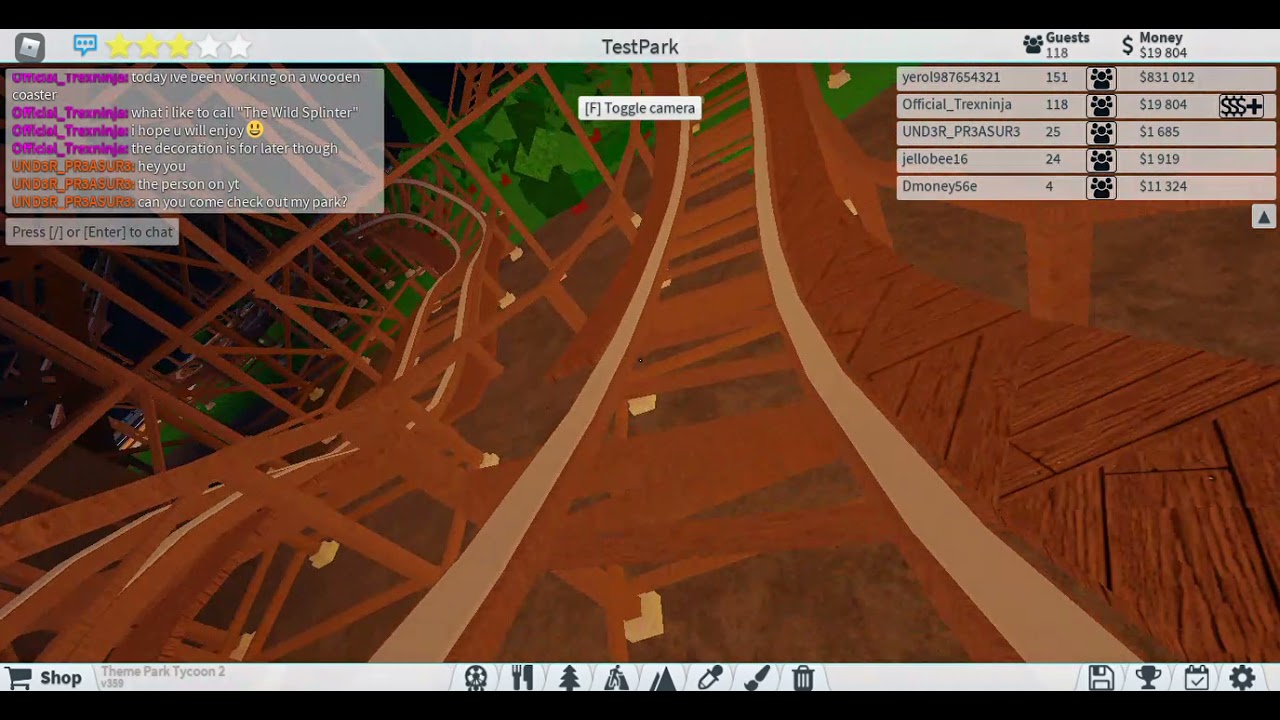The height and width of the screenshot is (720, 1280).
Task: Click the $831 012 money value
Action: tap(1166, 77)
